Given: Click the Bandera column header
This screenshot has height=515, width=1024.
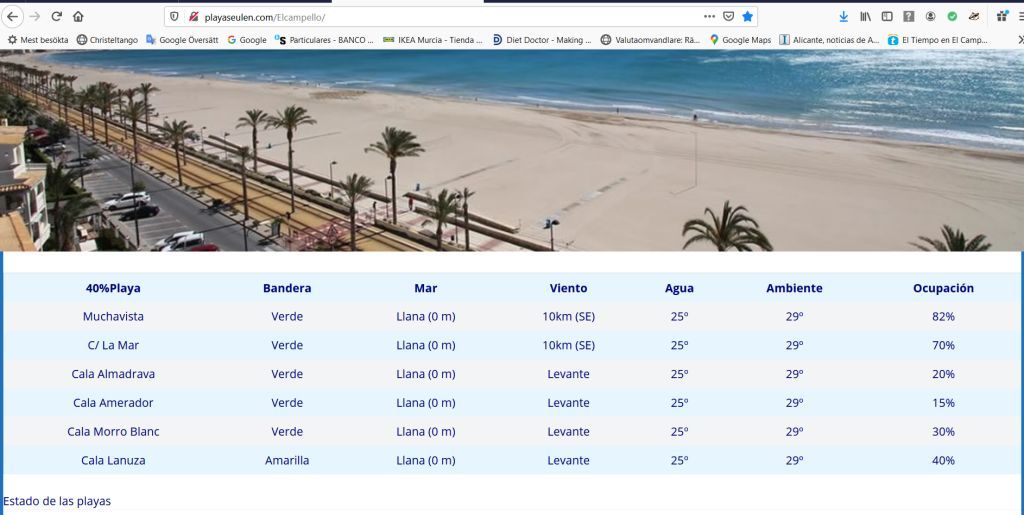Looking at the screenshot, I should tap(287, 288).
